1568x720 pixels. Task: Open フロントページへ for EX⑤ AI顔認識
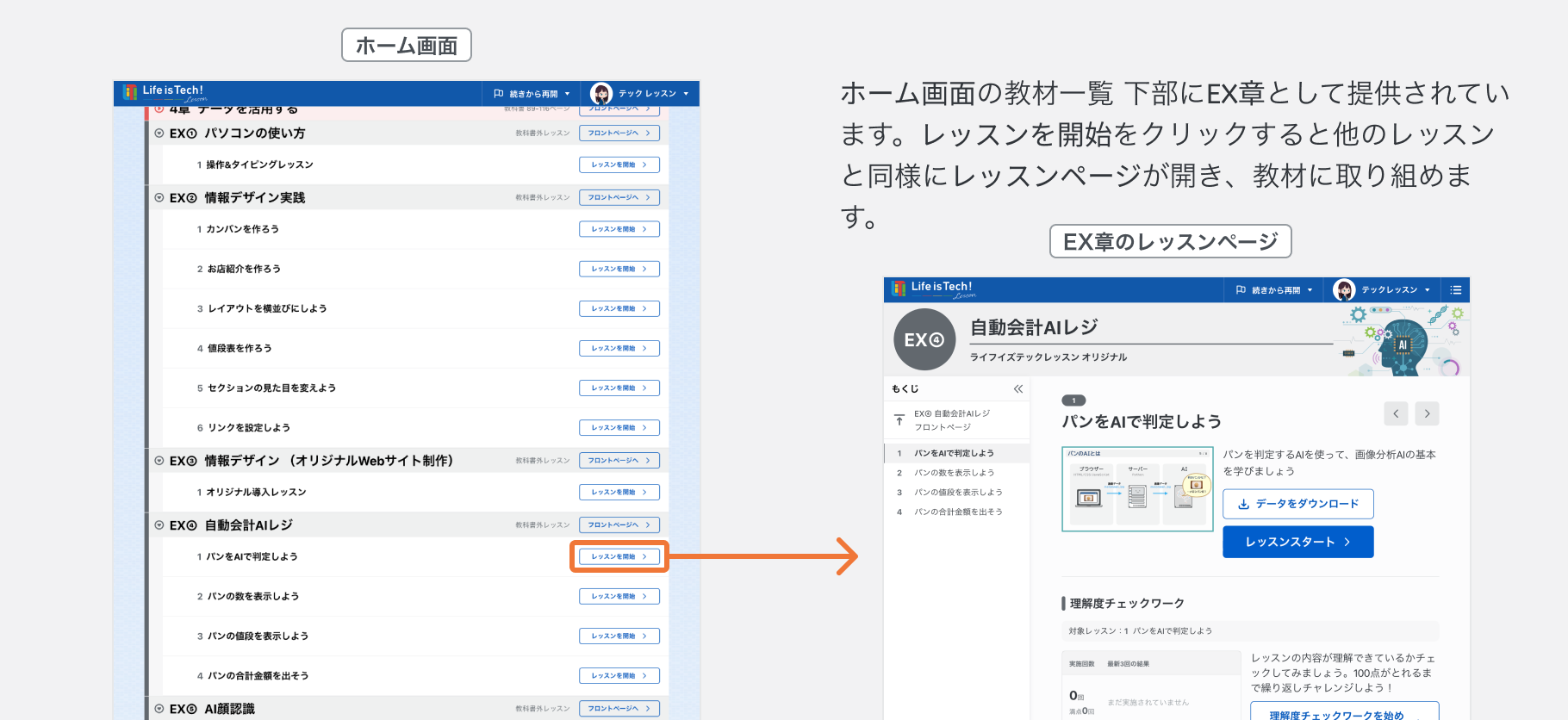619,709
